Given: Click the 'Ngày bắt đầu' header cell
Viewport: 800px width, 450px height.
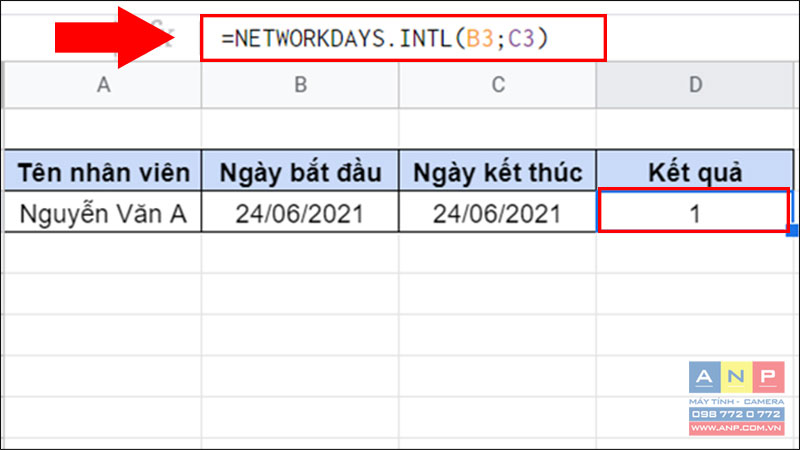Looking at the screenshot, I should coord(300,172).
